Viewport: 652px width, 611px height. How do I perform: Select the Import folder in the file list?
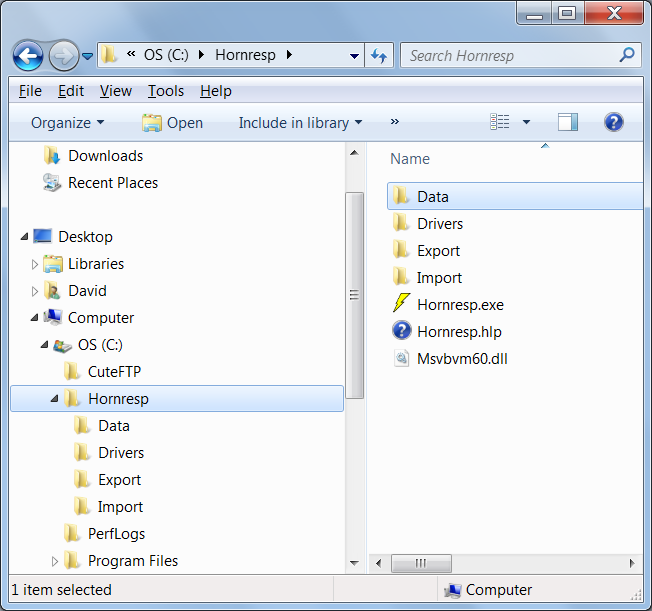point(439,278)
